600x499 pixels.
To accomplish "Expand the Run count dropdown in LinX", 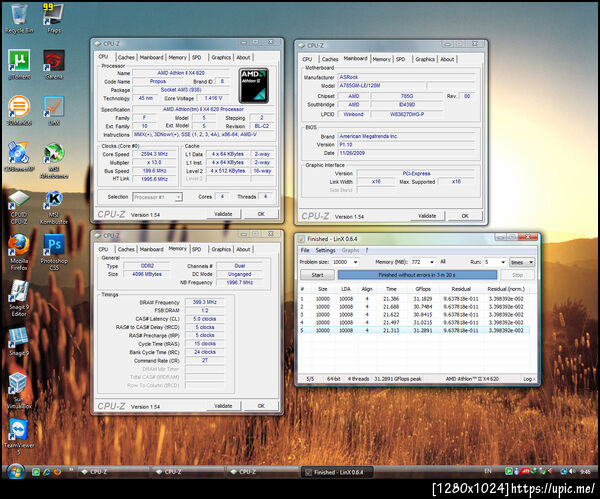I will coord(503,262).
